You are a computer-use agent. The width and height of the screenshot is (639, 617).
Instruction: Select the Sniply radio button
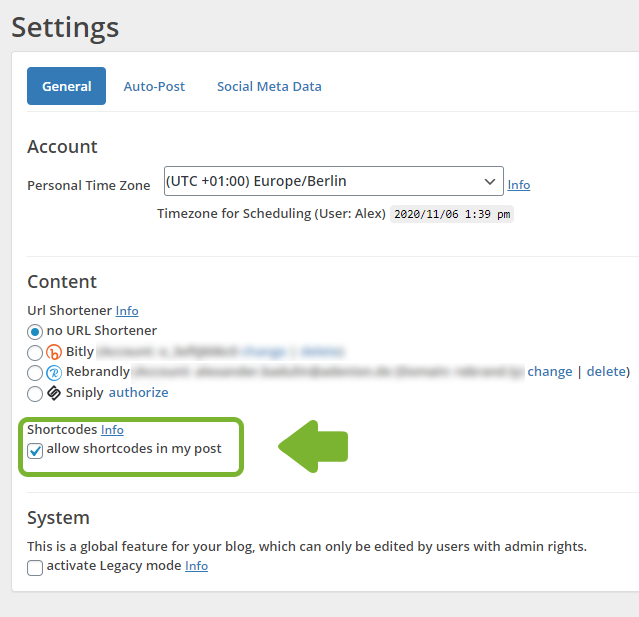(x=36, y=393)
